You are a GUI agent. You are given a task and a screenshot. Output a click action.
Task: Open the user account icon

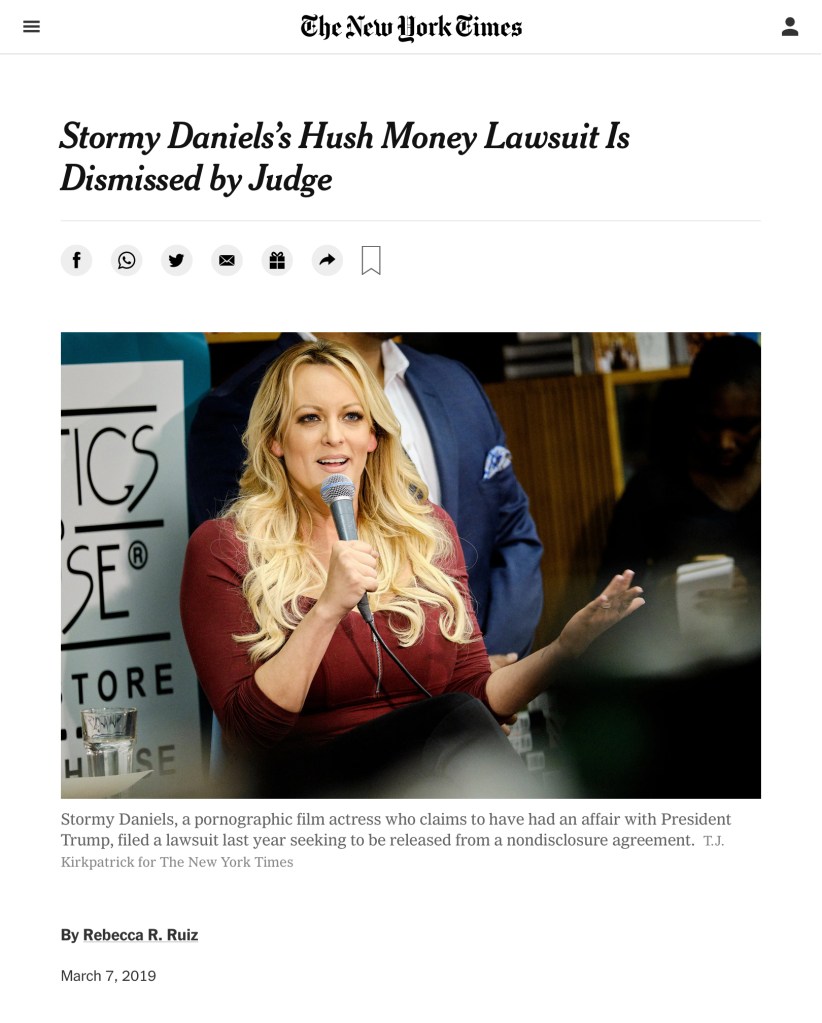(x=790, y=27)
